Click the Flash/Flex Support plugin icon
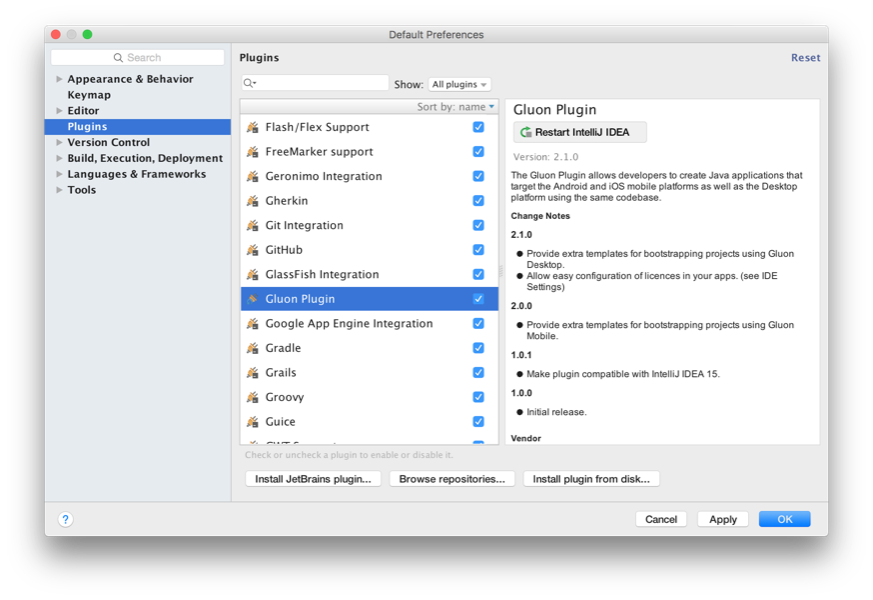Viewport: 873px width, 600px height. pyautogui.click(x=253, y=127)
